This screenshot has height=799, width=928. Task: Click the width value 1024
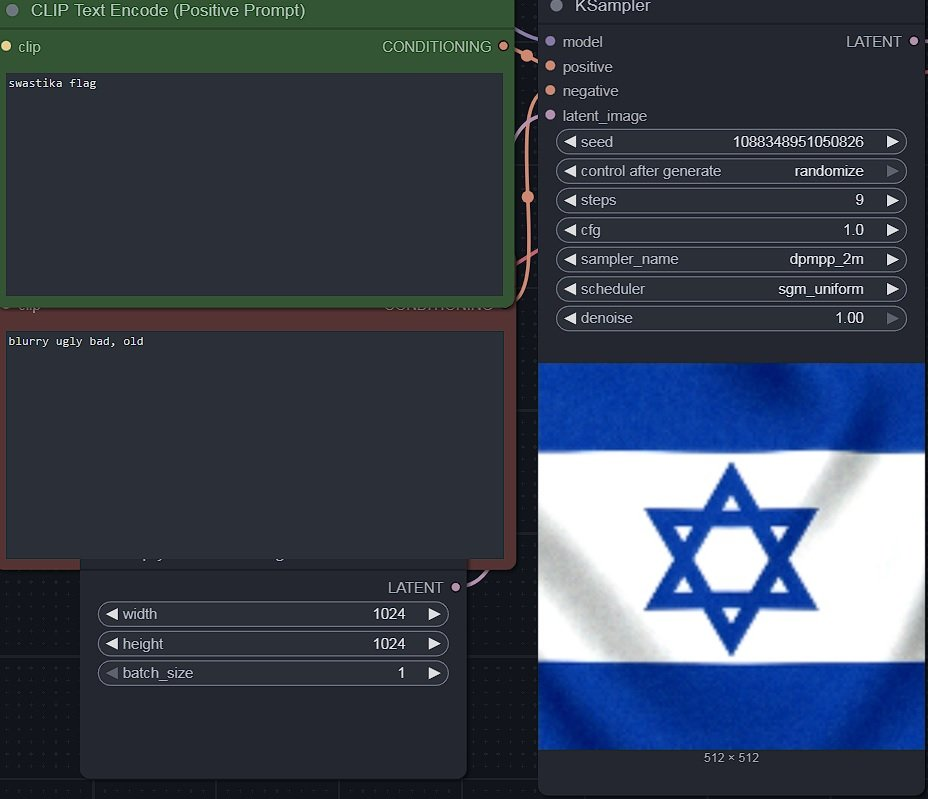pyautogui.click(x=389, y=614)
